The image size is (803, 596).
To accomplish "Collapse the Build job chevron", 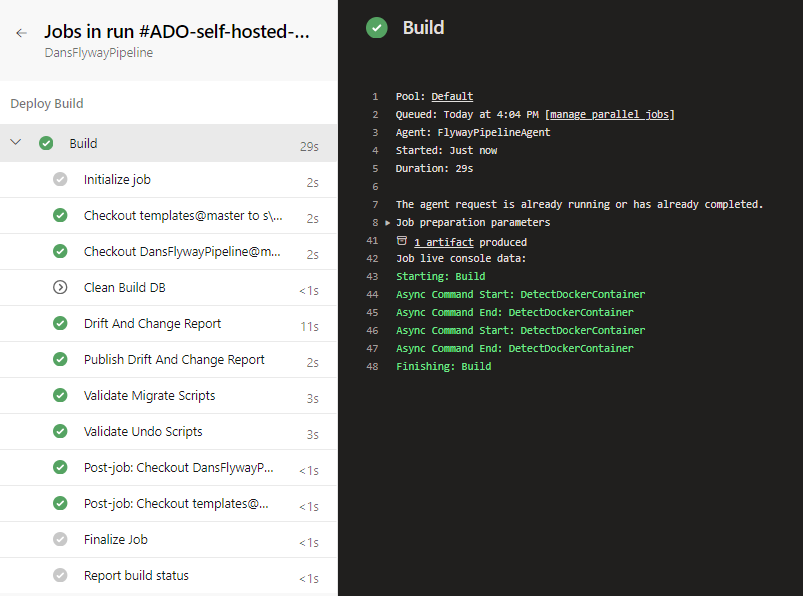I will (x=16, y=142).
